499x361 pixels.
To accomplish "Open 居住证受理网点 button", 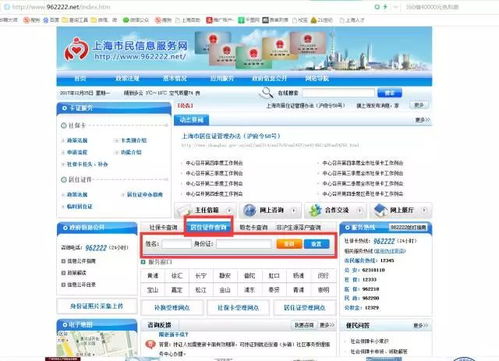I will 304,308.
